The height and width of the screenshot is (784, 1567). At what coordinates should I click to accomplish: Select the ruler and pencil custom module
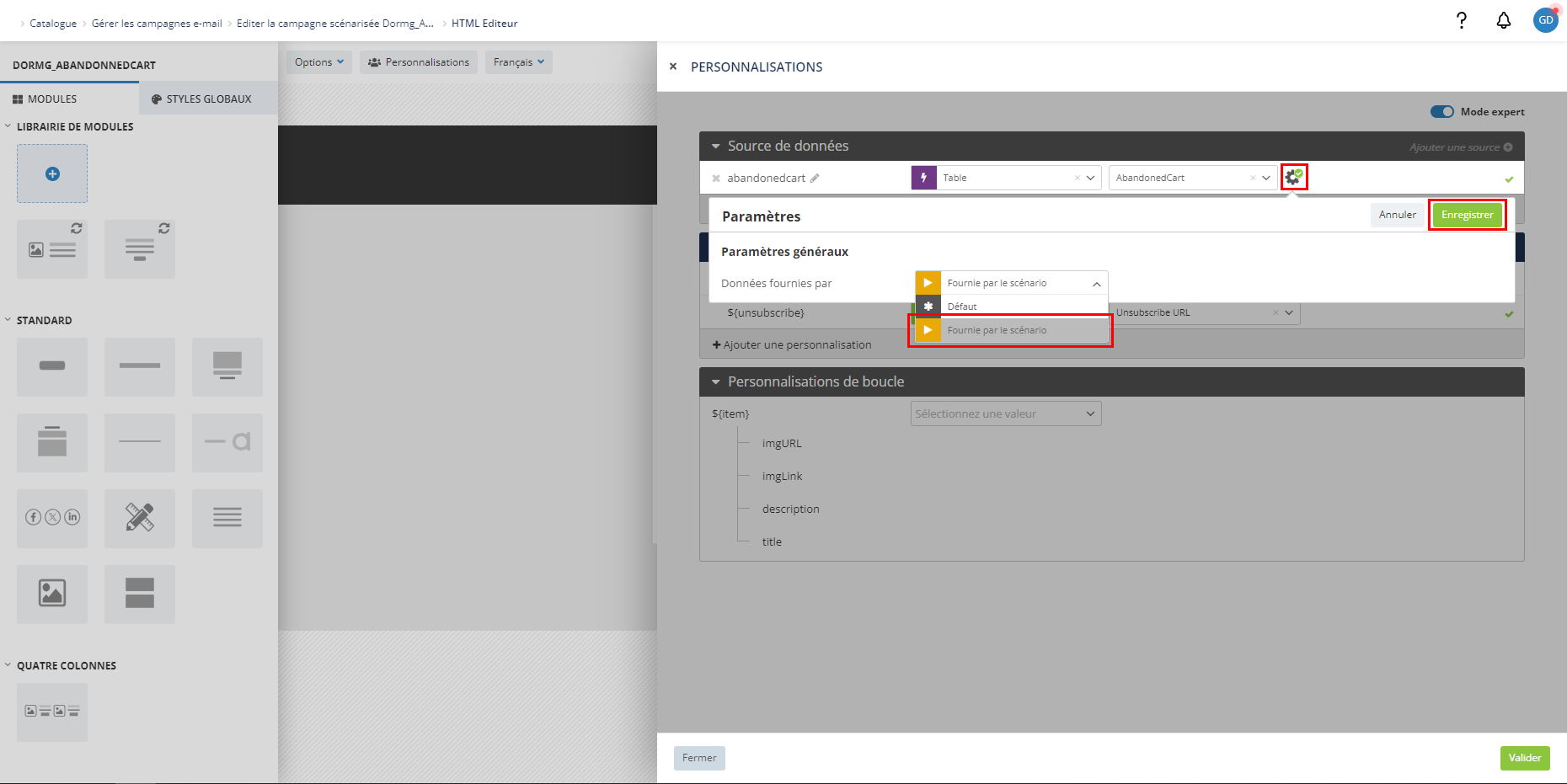(140, 517)
